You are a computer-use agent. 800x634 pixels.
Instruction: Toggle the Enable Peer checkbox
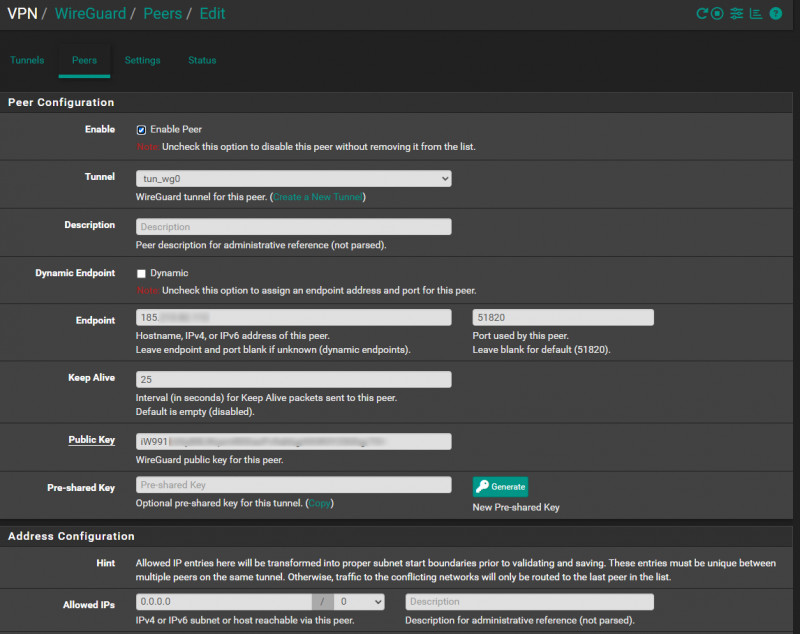142,130
